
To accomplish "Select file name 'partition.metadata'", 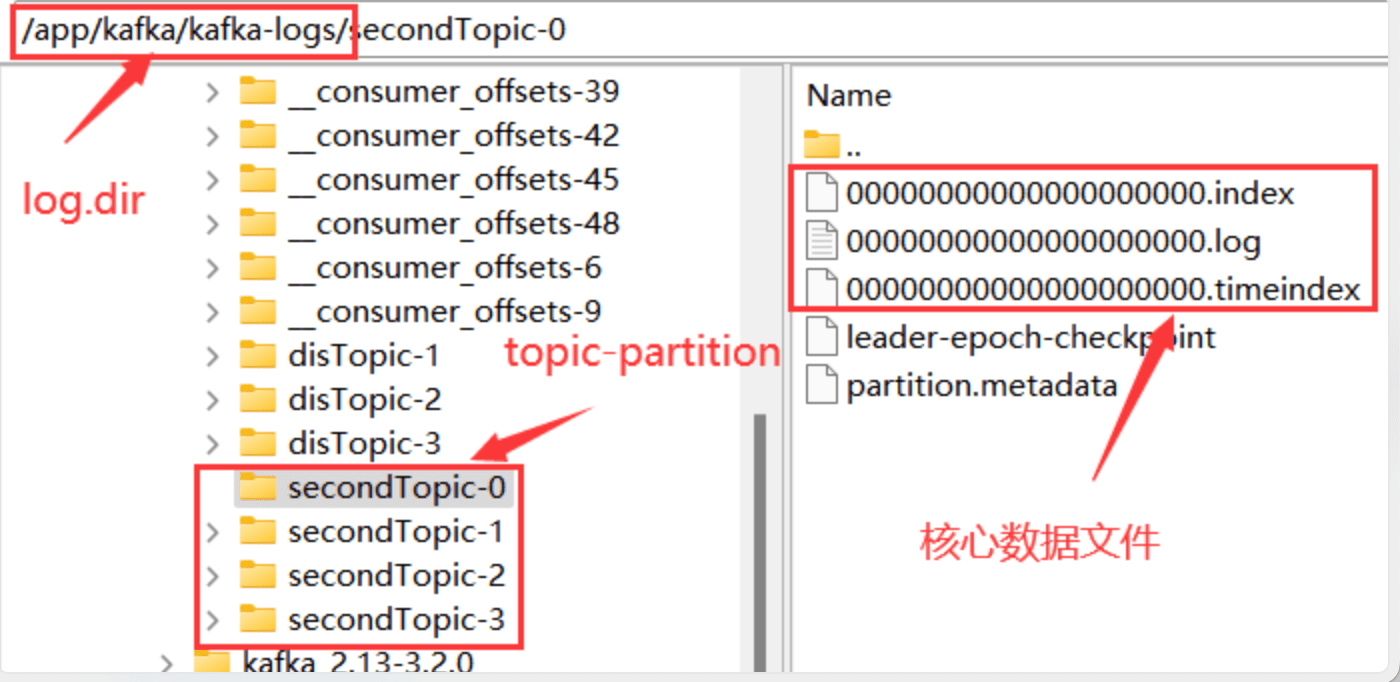I will pyautogui.click(x=981, y=386).
